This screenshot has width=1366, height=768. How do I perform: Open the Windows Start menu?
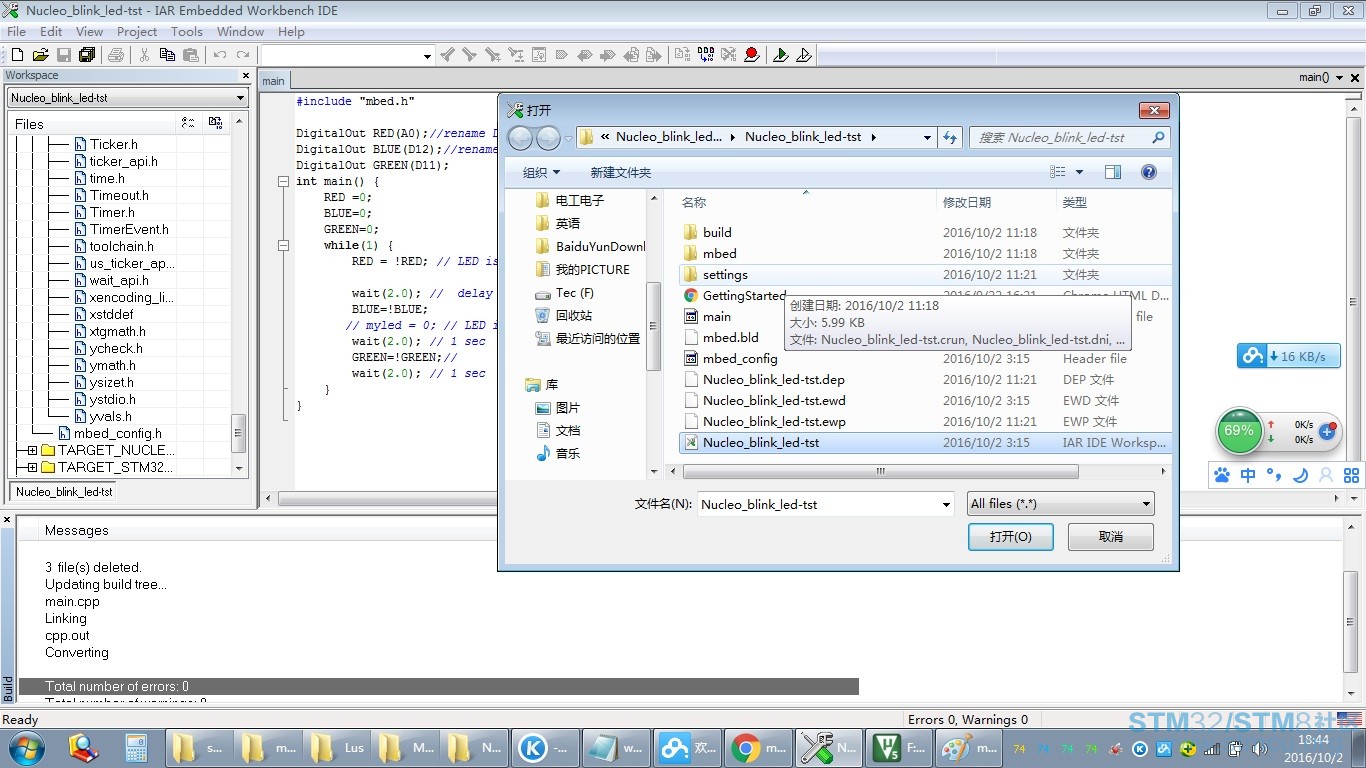click(26, 747)
